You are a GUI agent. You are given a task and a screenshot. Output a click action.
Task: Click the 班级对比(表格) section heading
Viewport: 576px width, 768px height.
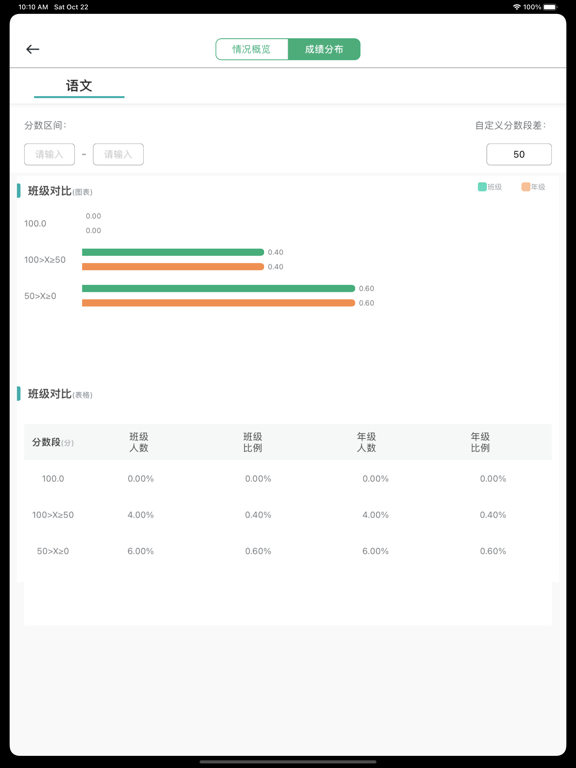[x=60, y=394]
